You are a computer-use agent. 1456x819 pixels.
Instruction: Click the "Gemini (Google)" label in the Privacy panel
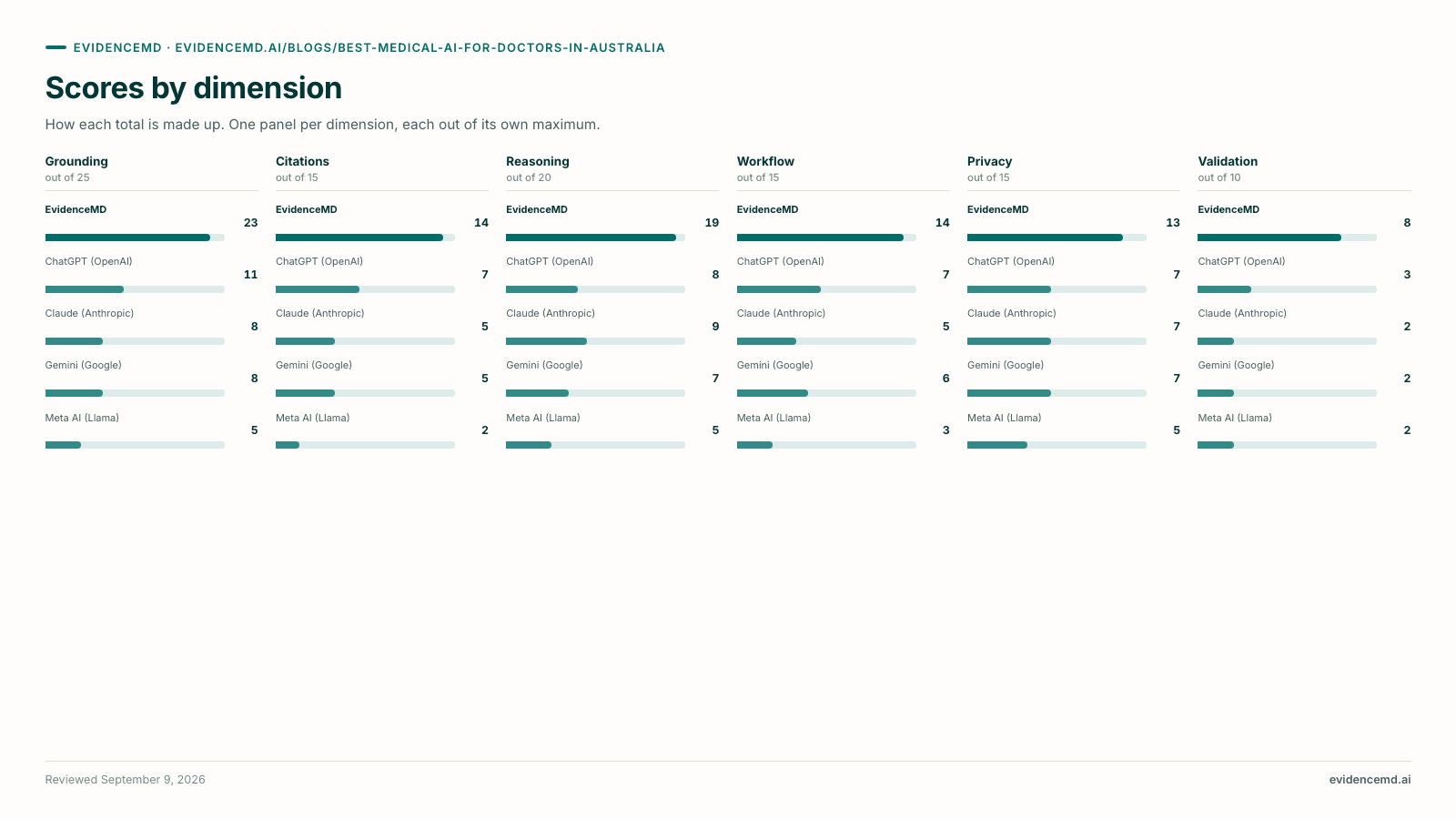[1006, 365]
